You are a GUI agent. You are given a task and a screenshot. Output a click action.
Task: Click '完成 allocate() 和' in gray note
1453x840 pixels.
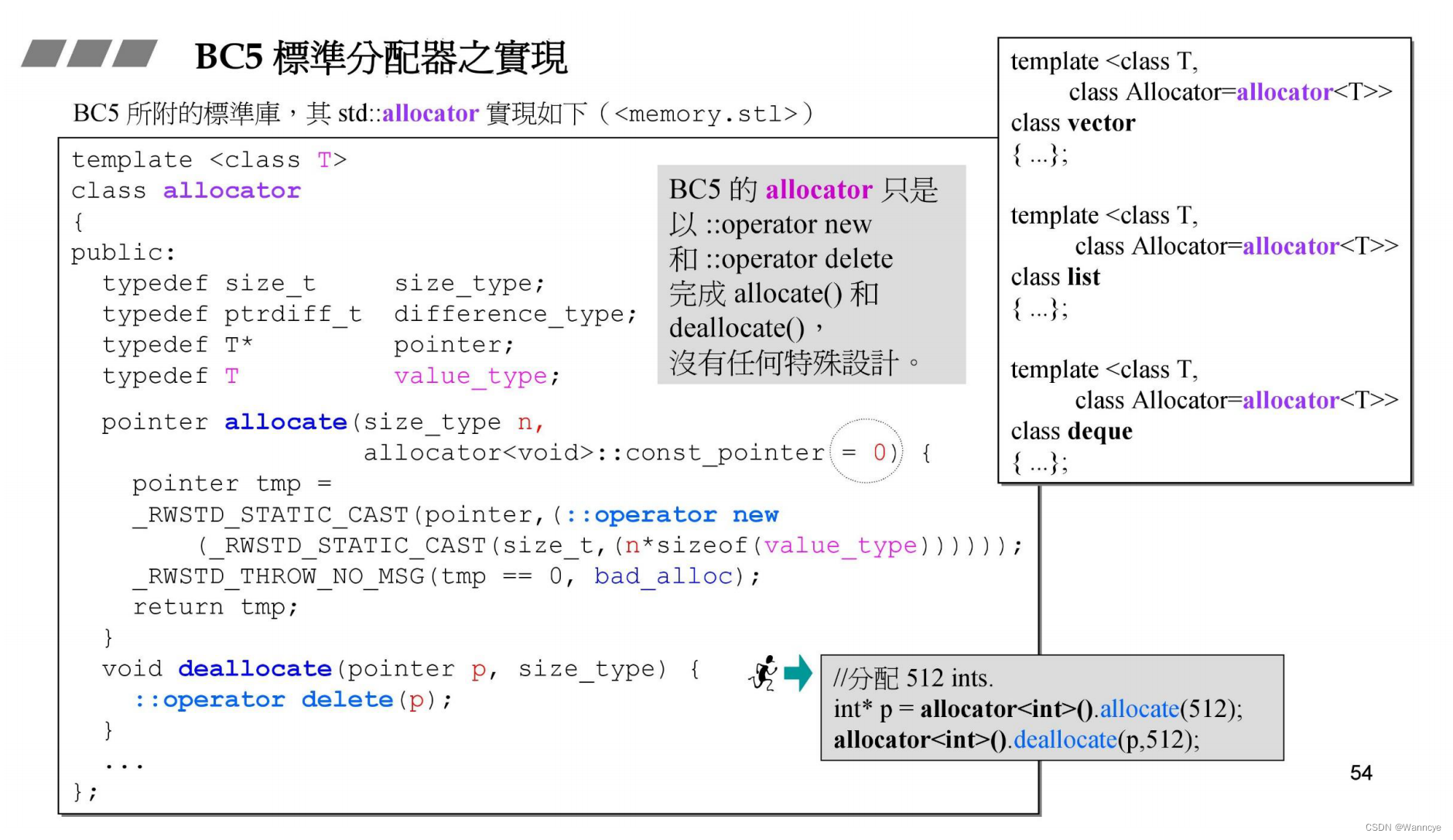coord(774,294)
